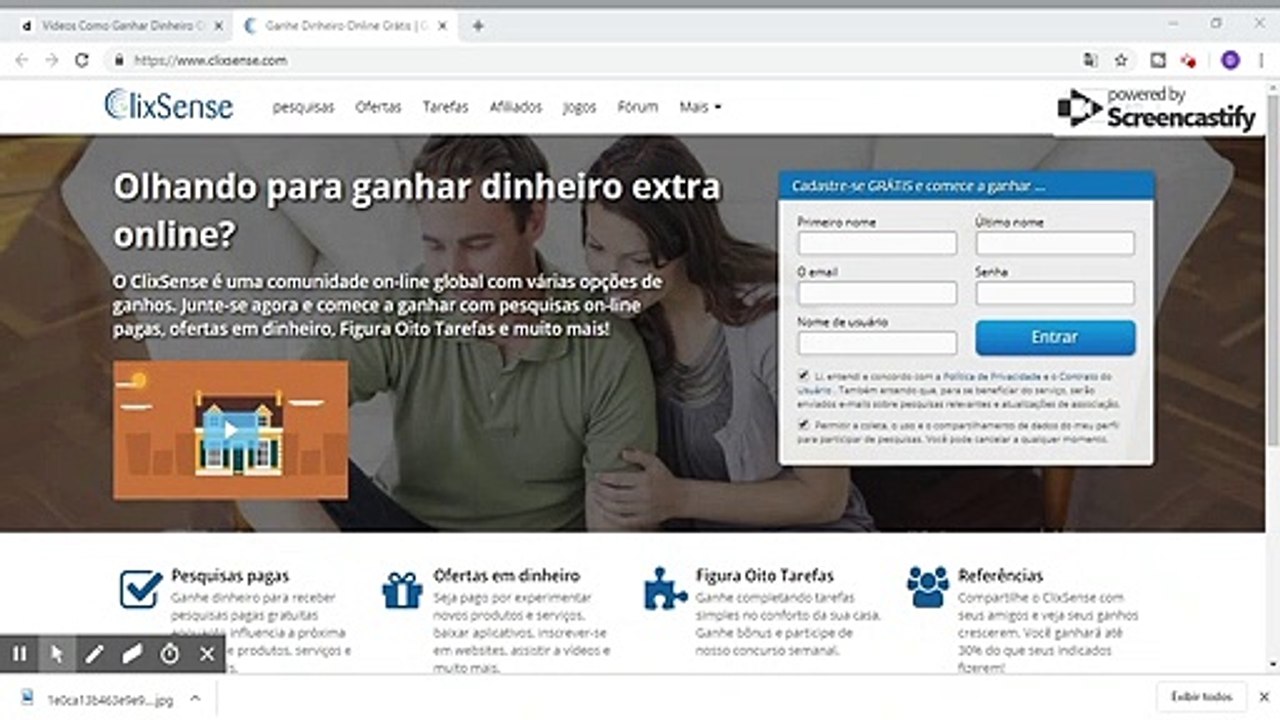Uncheck the privacy policy agreement checkbox
Viewport: 1280px width, 720px height.
[x=804, y=375]
